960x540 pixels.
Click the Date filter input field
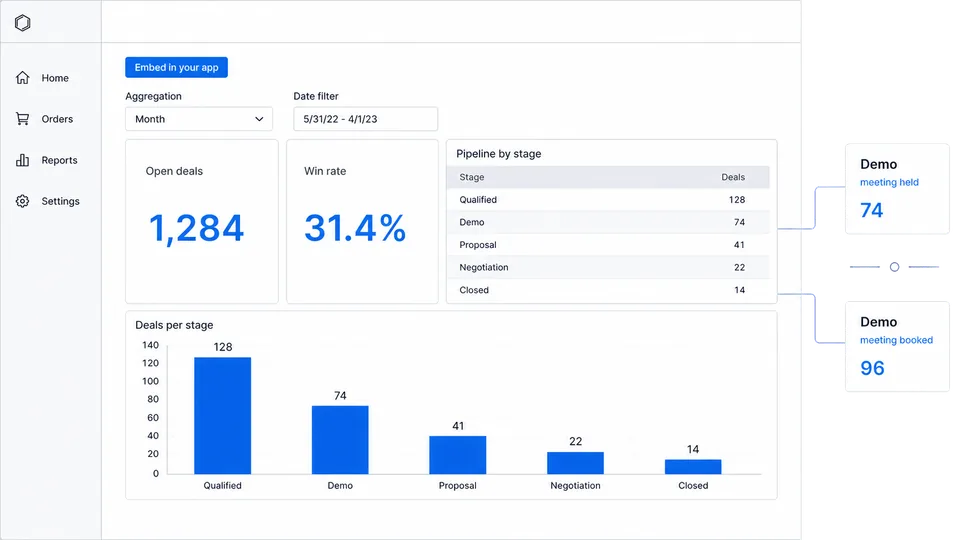366,119
